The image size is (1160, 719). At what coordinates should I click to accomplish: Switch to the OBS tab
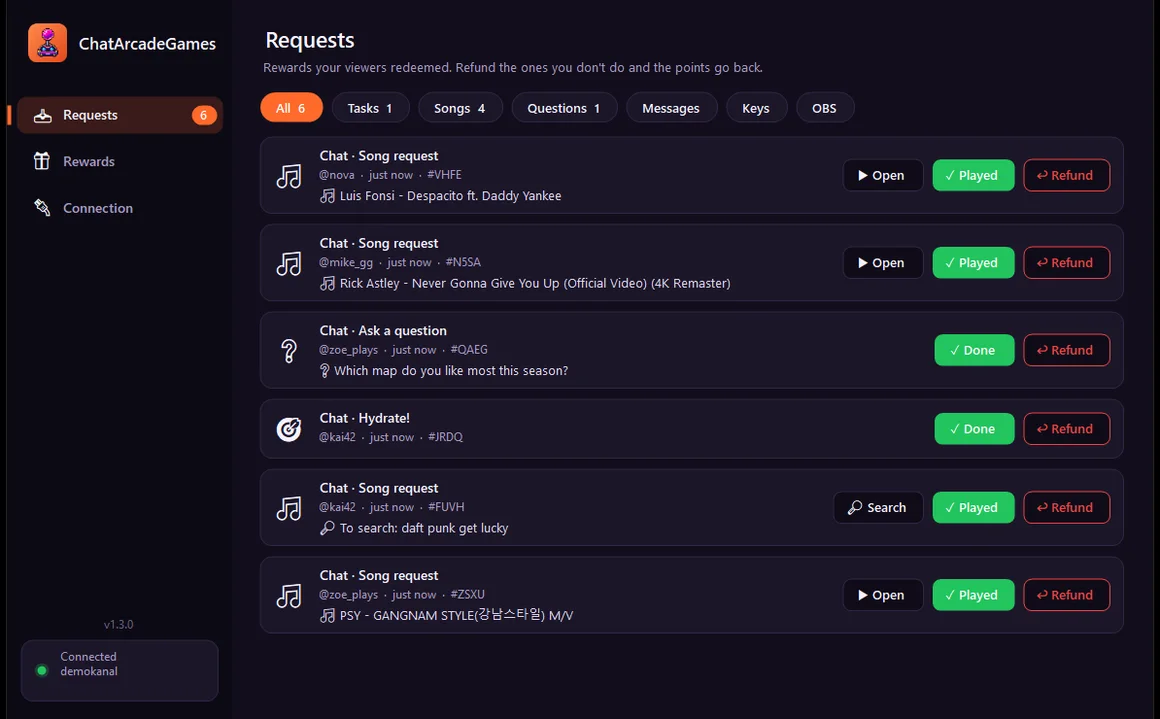(x=825, y=108)
